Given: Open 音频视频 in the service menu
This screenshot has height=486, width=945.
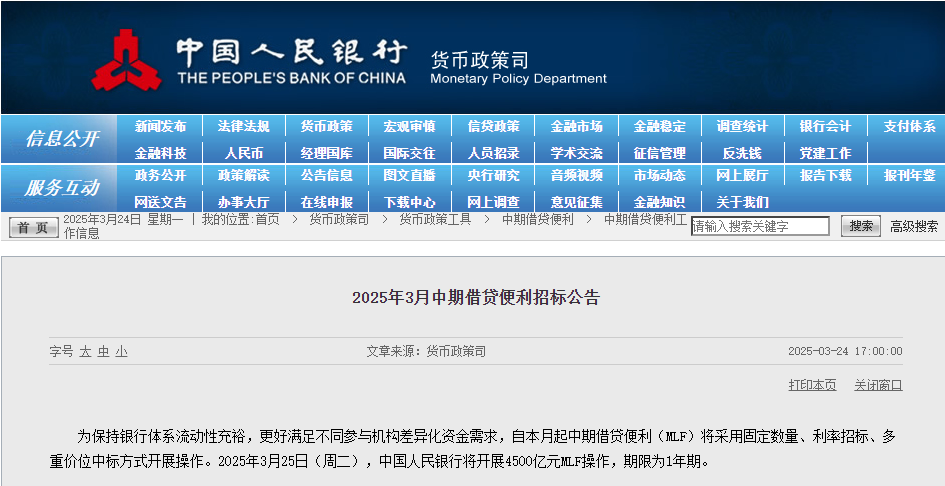Looking at the screenshot, I should pyautogui.click(x=576, y=176).
